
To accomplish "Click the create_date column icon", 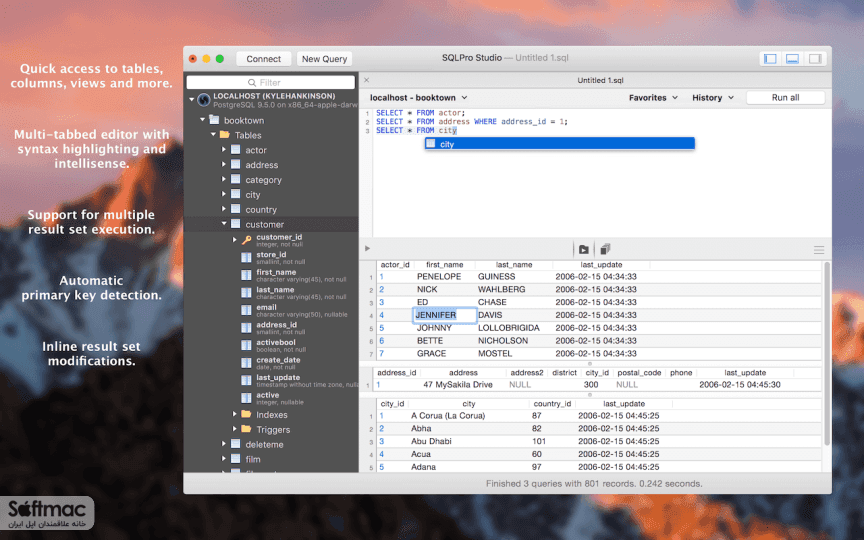I will click(x=246, y=363).
